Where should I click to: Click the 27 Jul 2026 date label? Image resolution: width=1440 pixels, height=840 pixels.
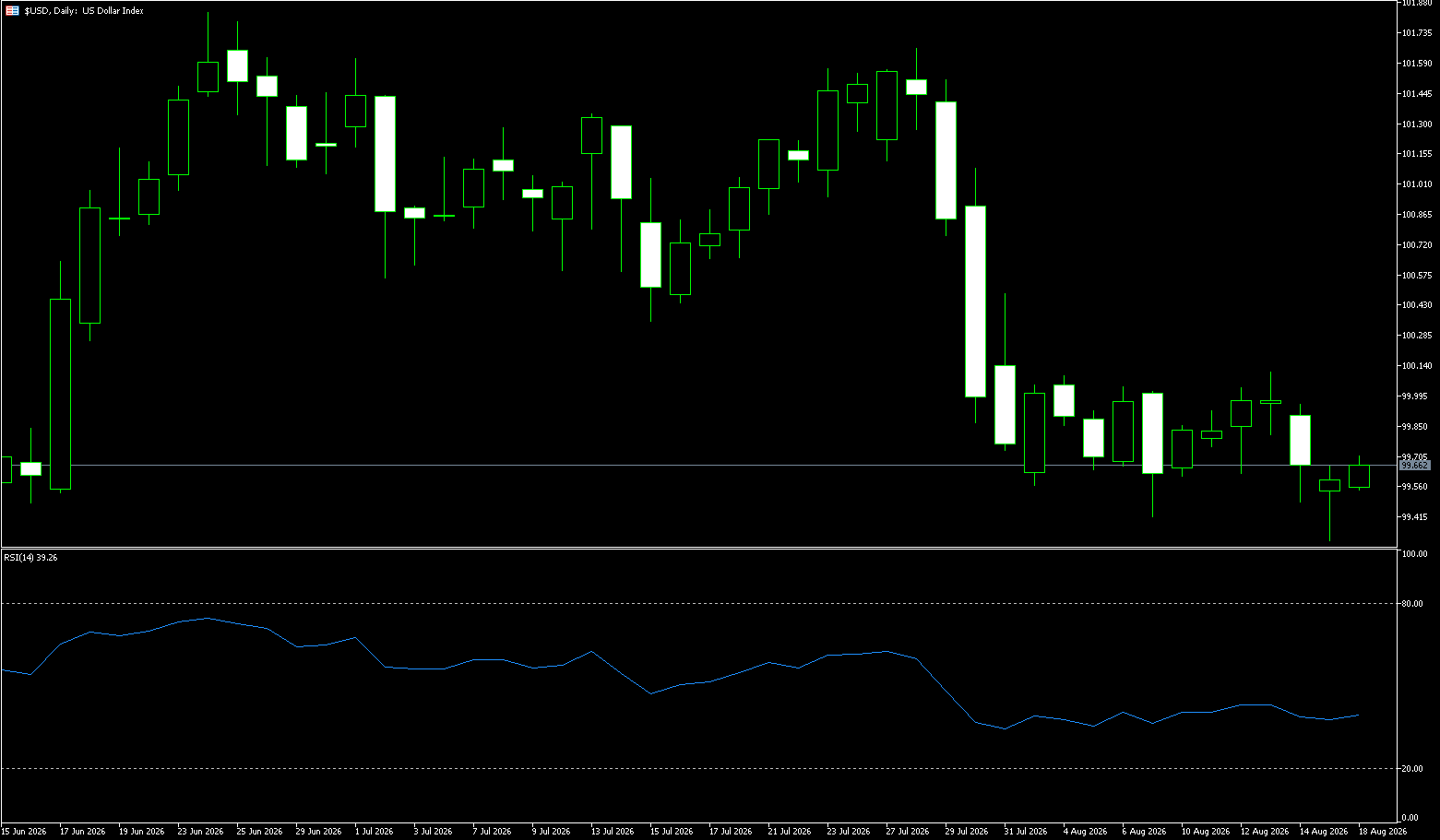point(908,832)
